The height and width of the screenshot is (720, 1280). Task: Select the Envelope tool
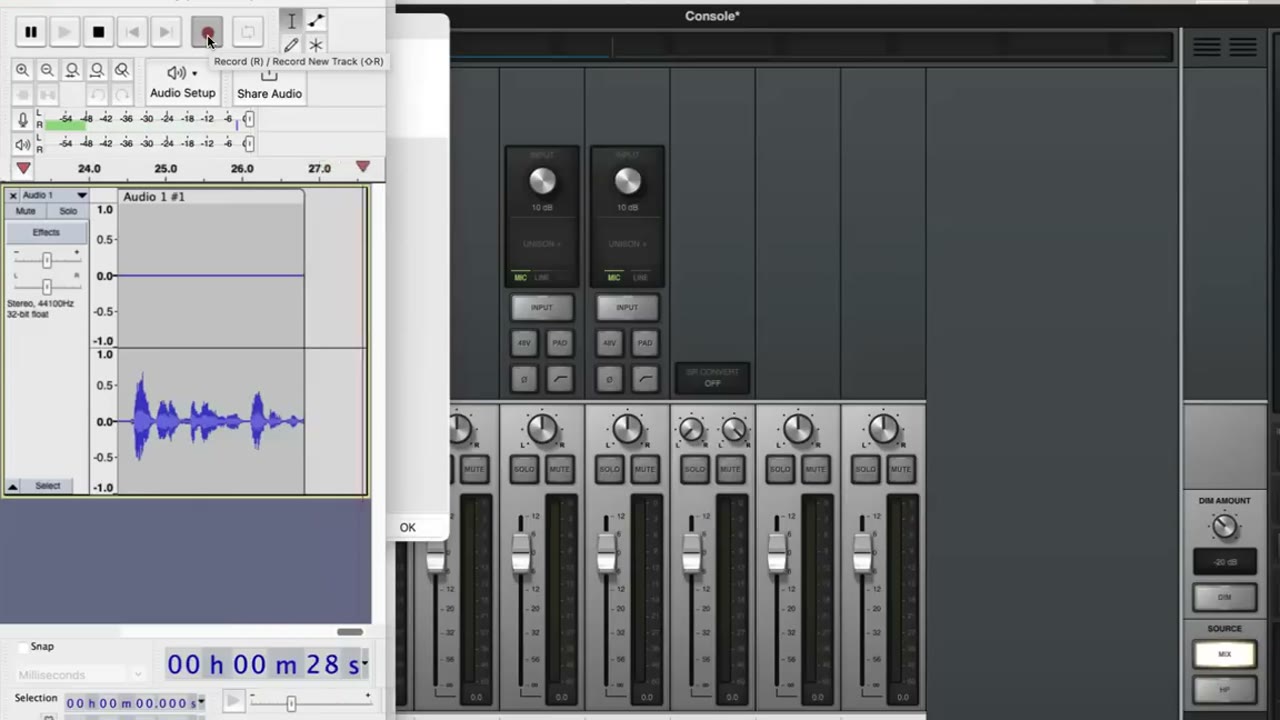316,21
